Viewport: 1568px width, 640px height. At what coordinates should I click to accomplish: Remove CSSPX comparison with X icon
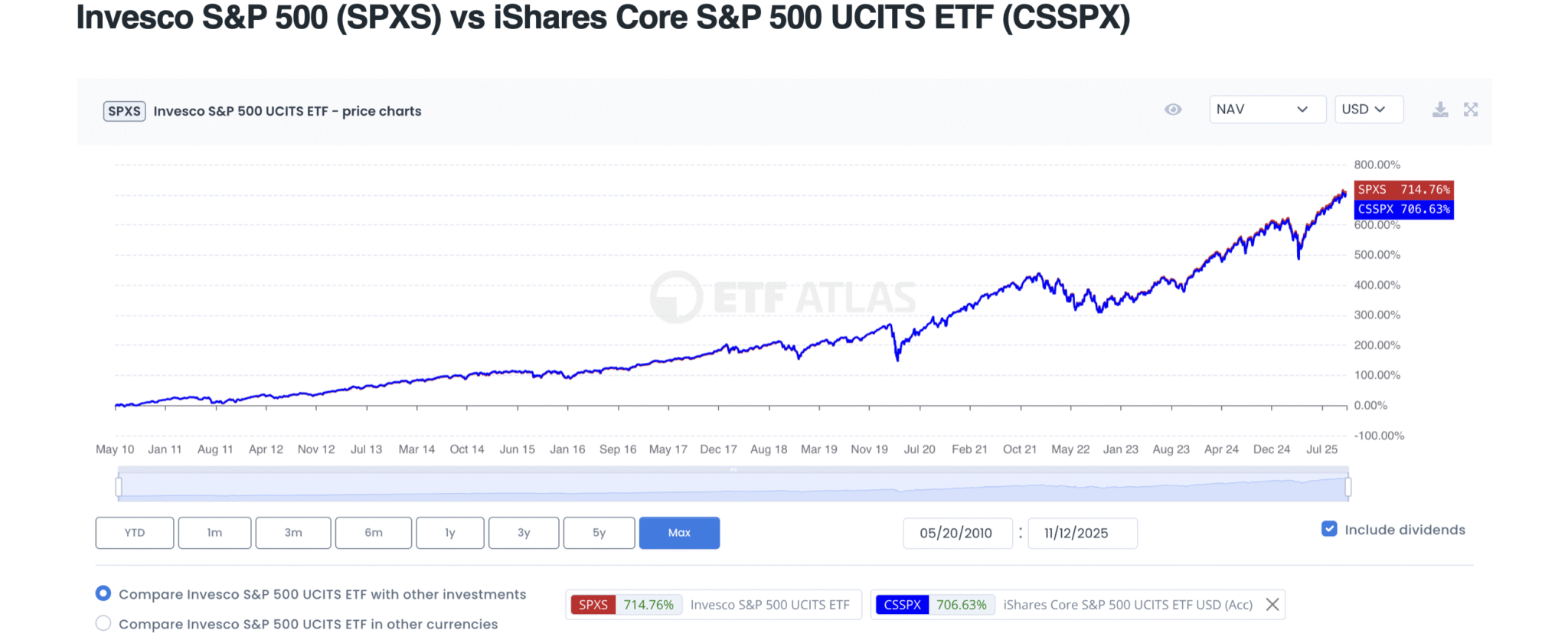1272,605
